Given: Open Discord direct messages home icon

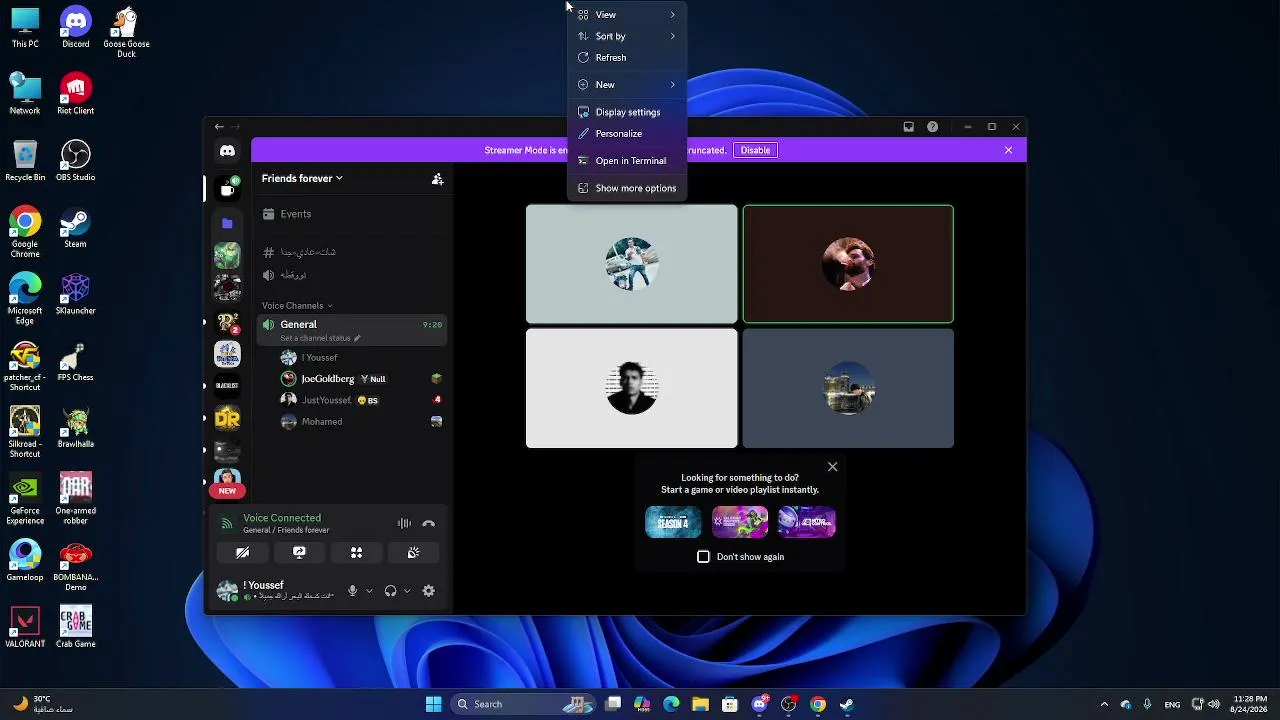Looking at the screenshot, I should [227, 151].
